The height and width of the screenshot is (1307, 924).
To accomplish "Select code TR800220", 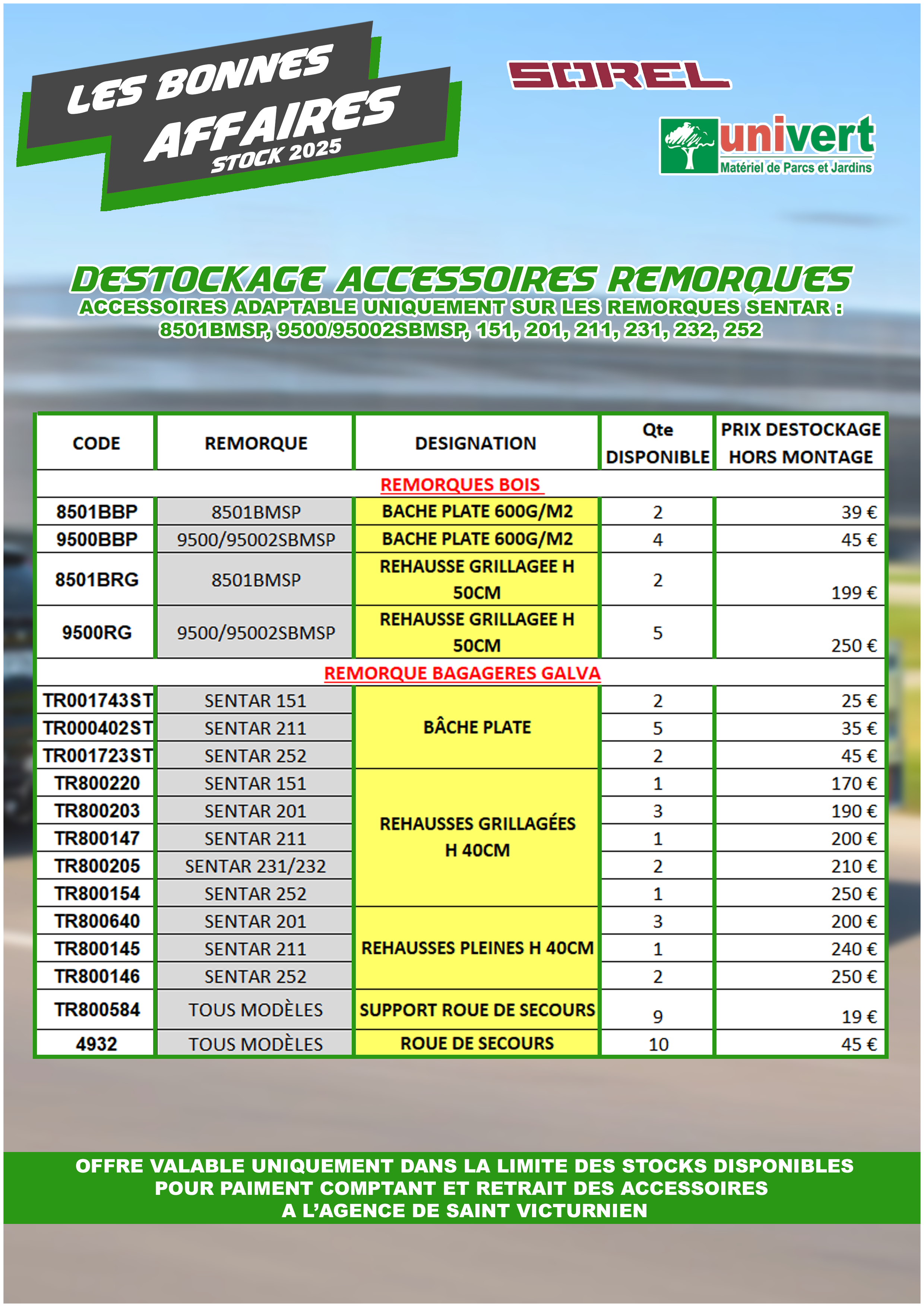I will [x=97, y=783].
